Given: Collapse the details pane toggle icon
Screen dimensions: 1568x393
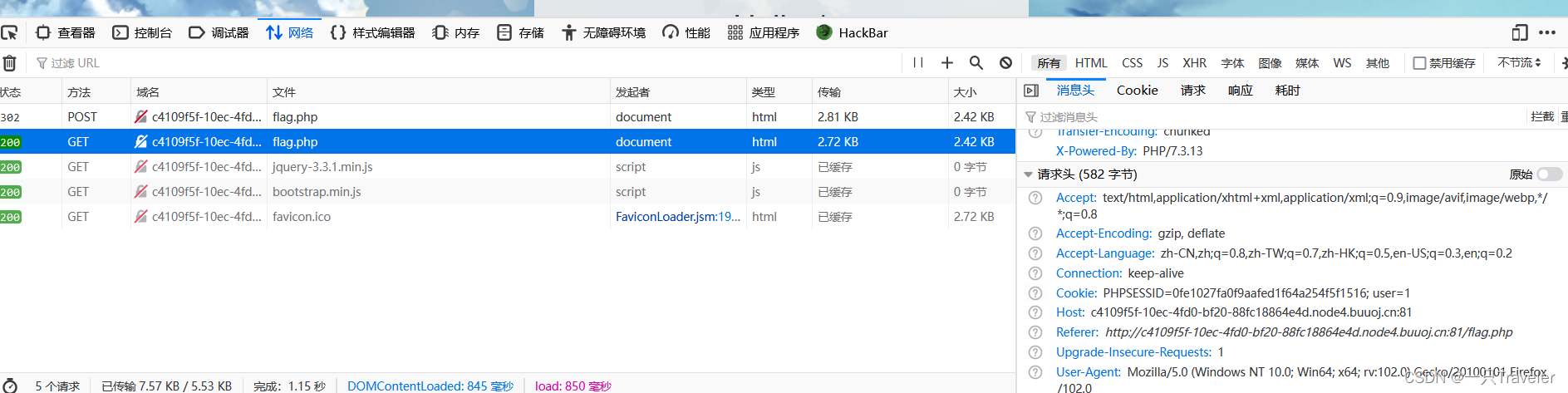Looking at the screenshot, I should pos(1031,91).
